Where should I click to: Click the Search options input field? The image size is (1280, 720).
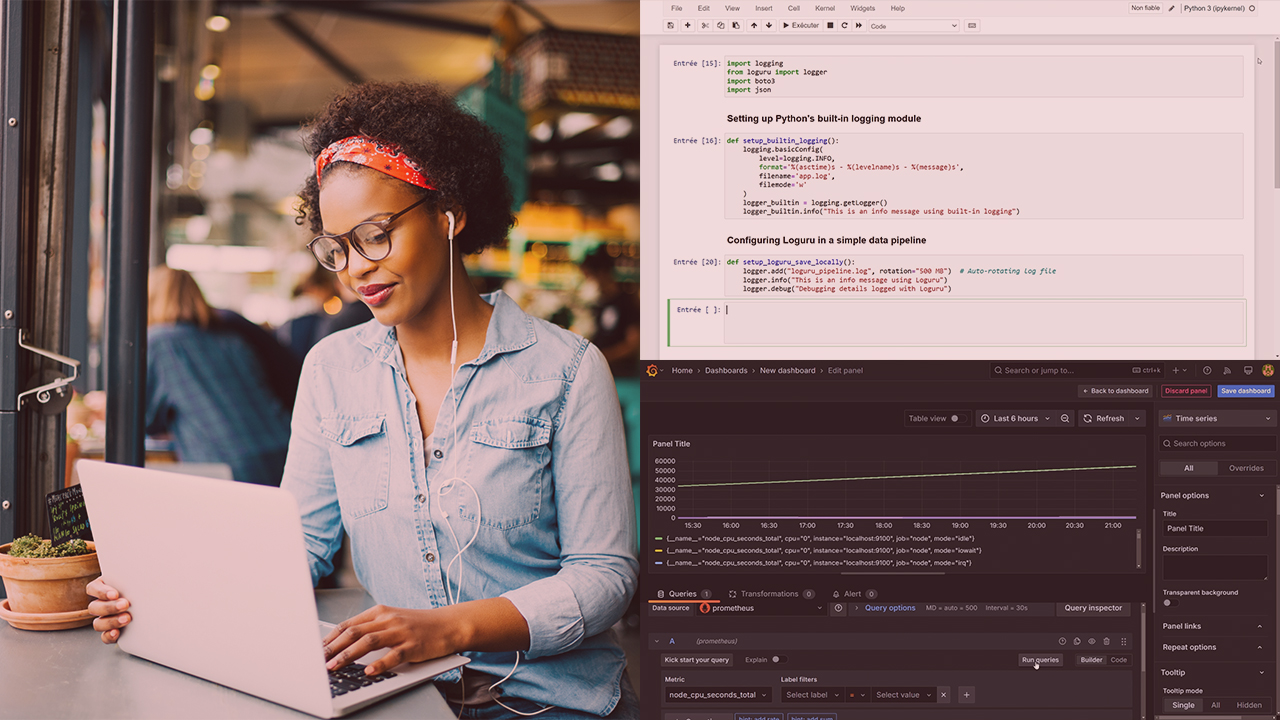point(1220,443)
